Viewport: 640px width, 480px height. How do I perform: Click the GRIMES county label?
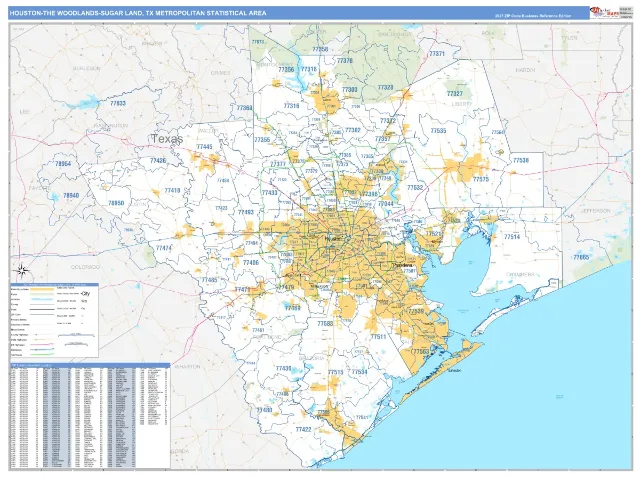(x=220, y=73)
